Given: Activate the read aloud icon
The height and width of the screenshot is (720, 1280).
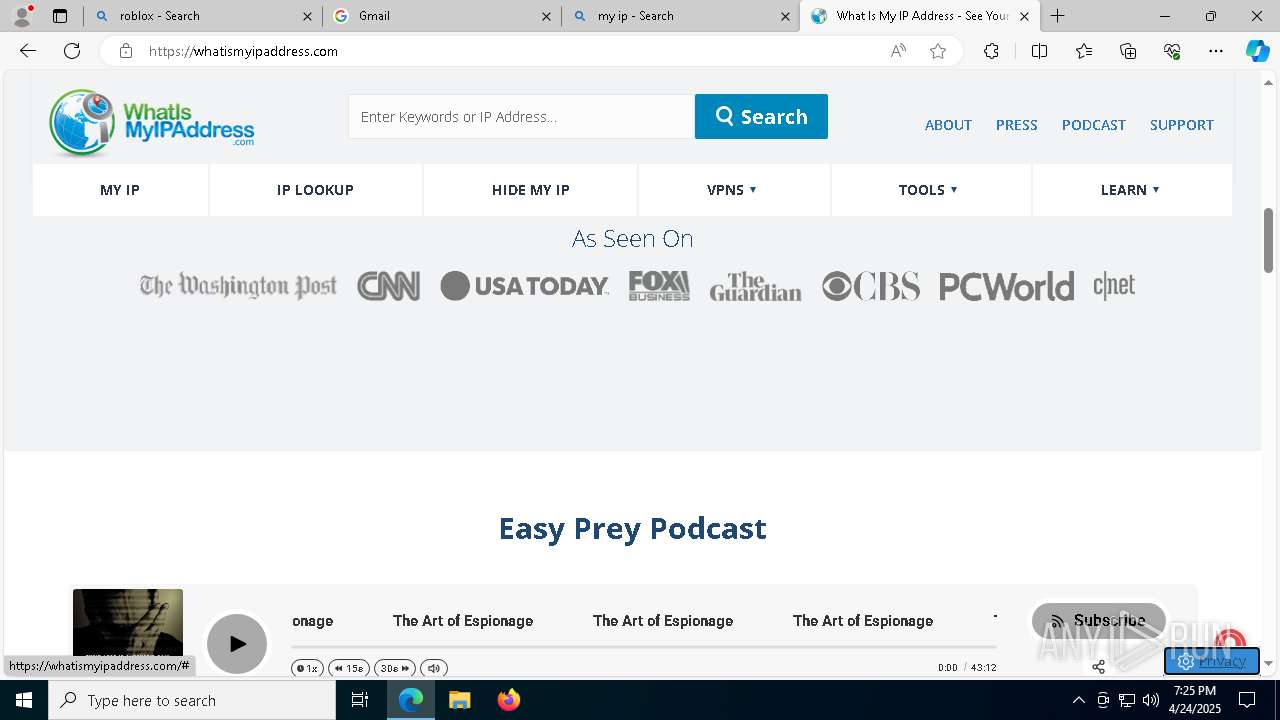Looking at the screenshot, I should [x=898, y=51].
